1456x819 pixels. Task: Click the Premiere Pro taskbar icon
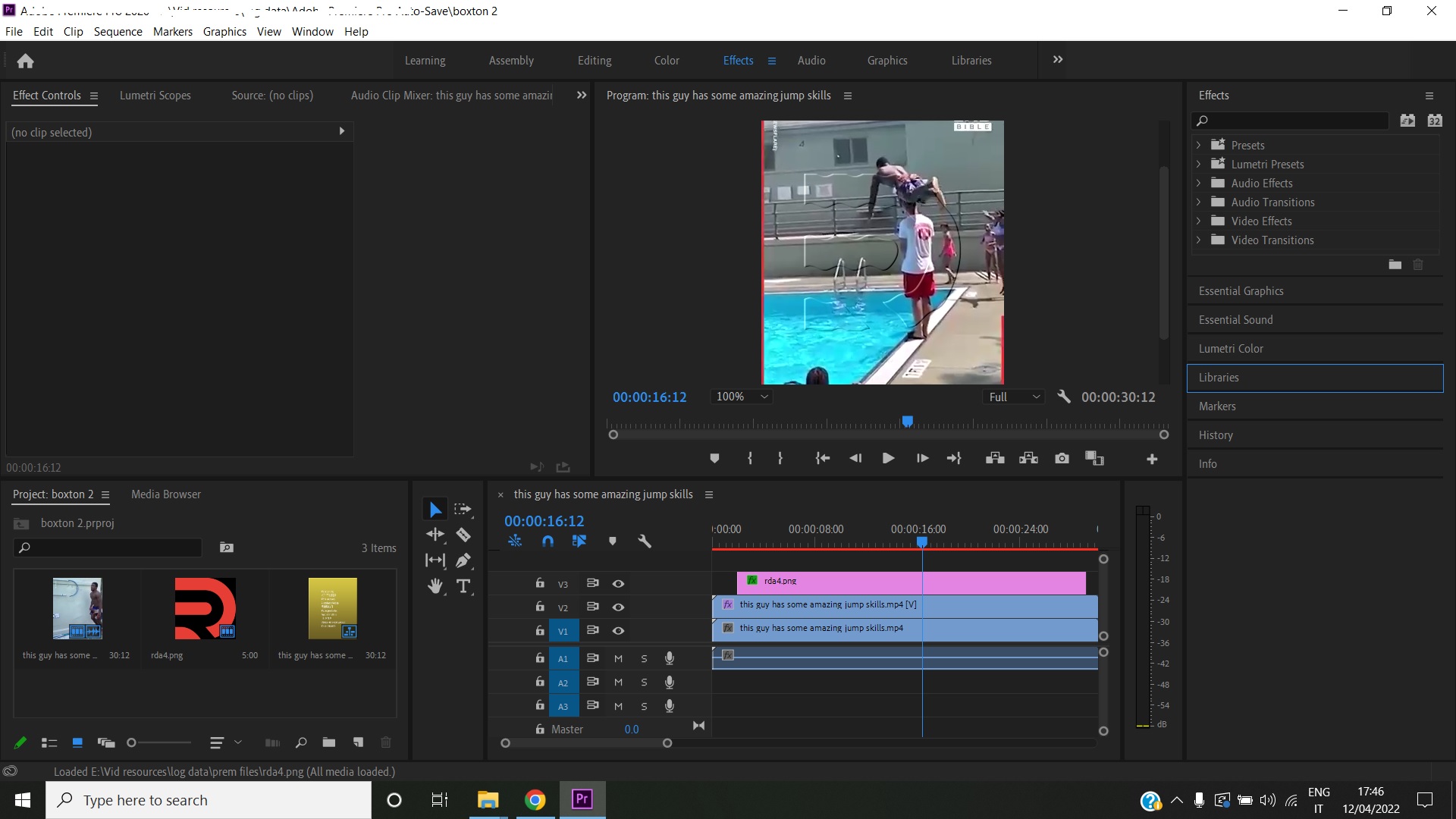tap(582, 799)
